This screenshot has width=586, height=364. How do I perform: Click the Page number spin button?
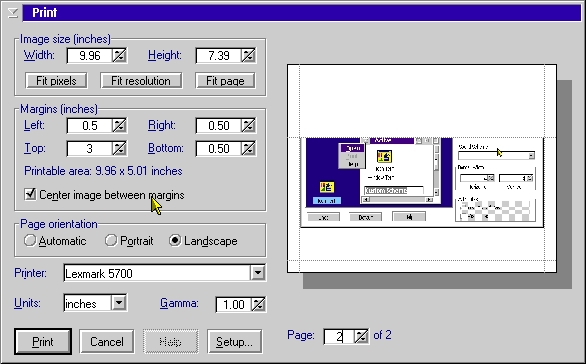(x=361, y=336)
